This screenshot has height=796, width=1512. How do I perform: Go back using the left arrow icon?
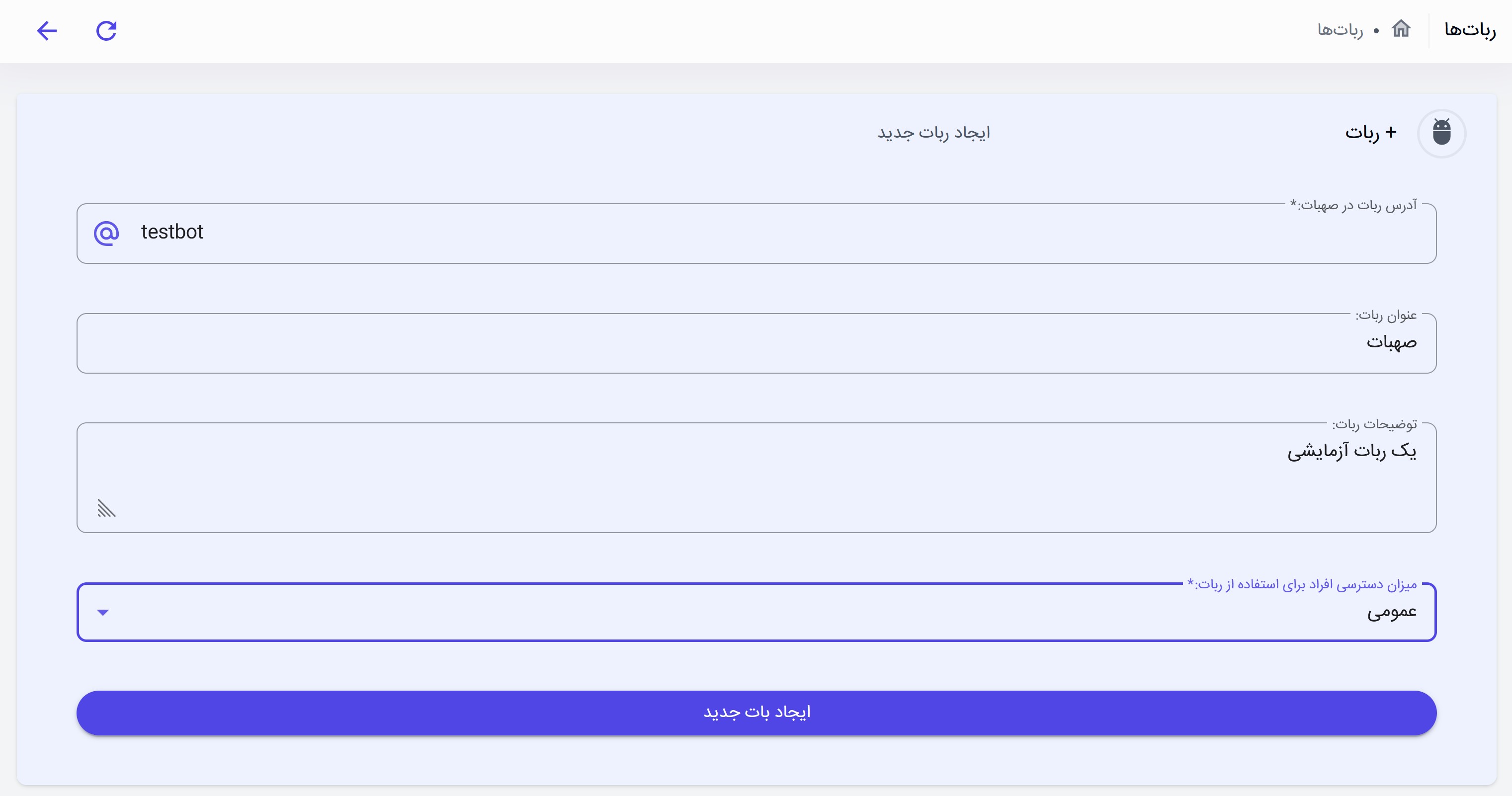[x=47, y=30]
